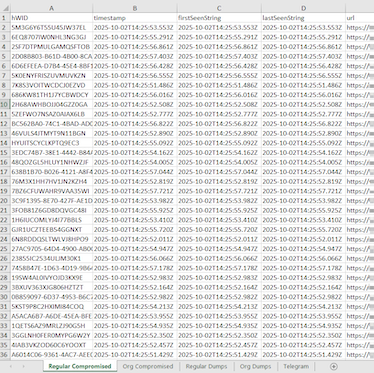Select hWID cell 2SF7DTPMULGAMQSFTOB
Viewport: 374px width, 373px height.
pyautogui.click(x=51, y=47)
